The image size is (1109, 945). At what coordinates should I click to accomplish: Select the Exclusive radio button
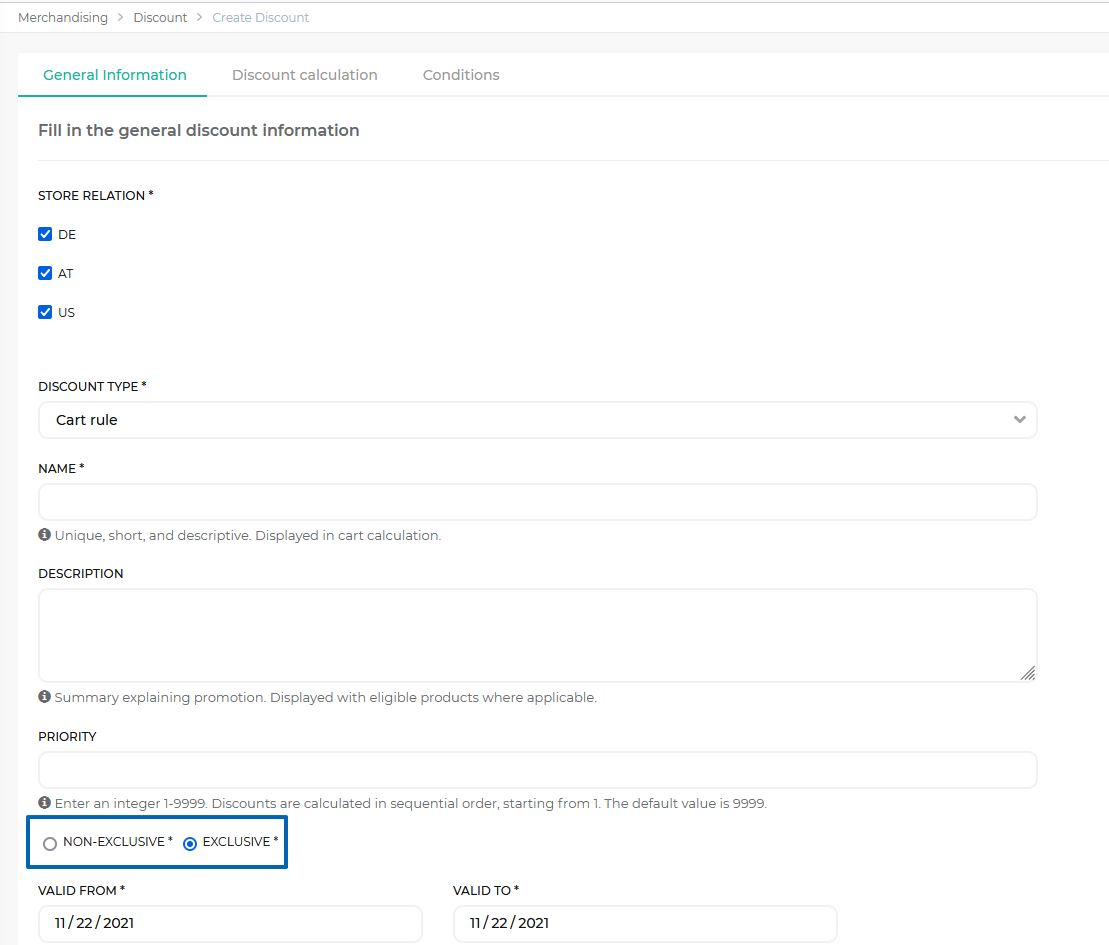190,843
